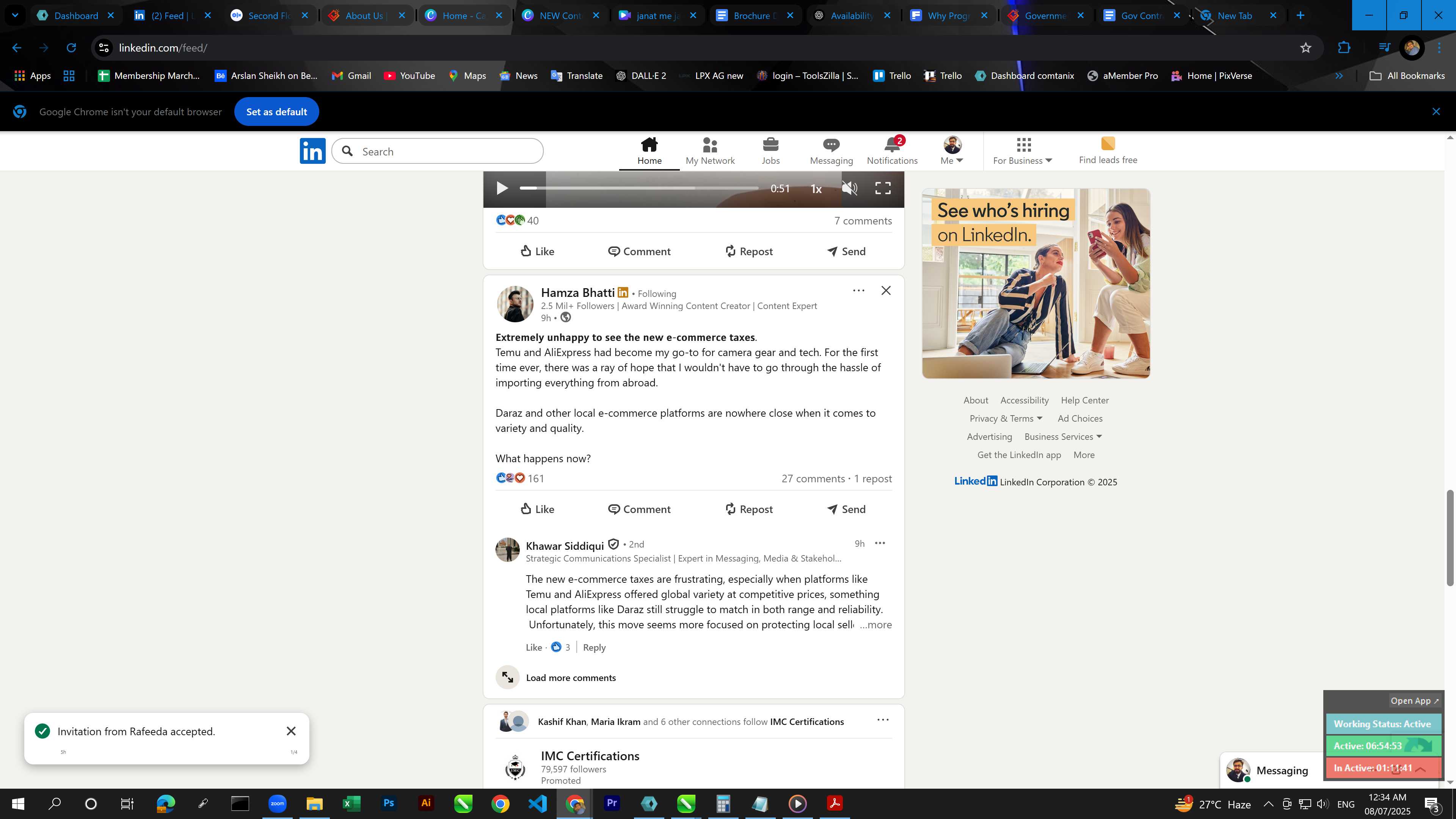The image size is (1456, 819).
Task: Set Chrome as default browser
Action: coord(276,112)
